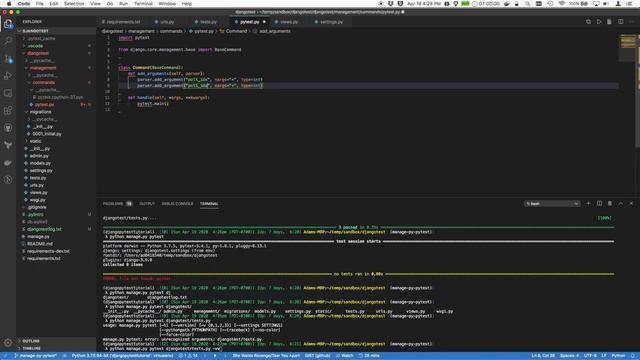
Task: Select bash in terminal shell dropdown
Action: point(552,203)
